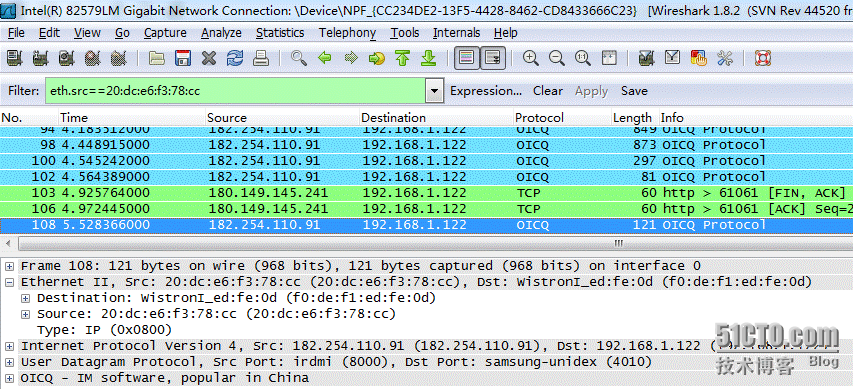
Task: Open the help lifebuoy icon
Action: pyautogui.click(x=763, y=58)
